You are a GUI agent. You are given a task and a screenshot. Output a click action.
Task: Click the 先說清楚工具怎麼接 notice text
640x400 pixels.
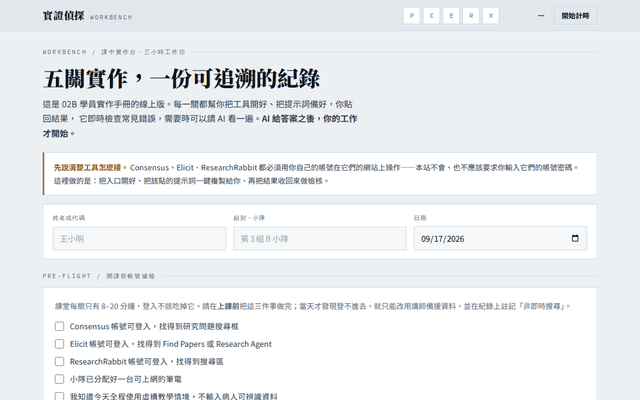coord(90,168)
